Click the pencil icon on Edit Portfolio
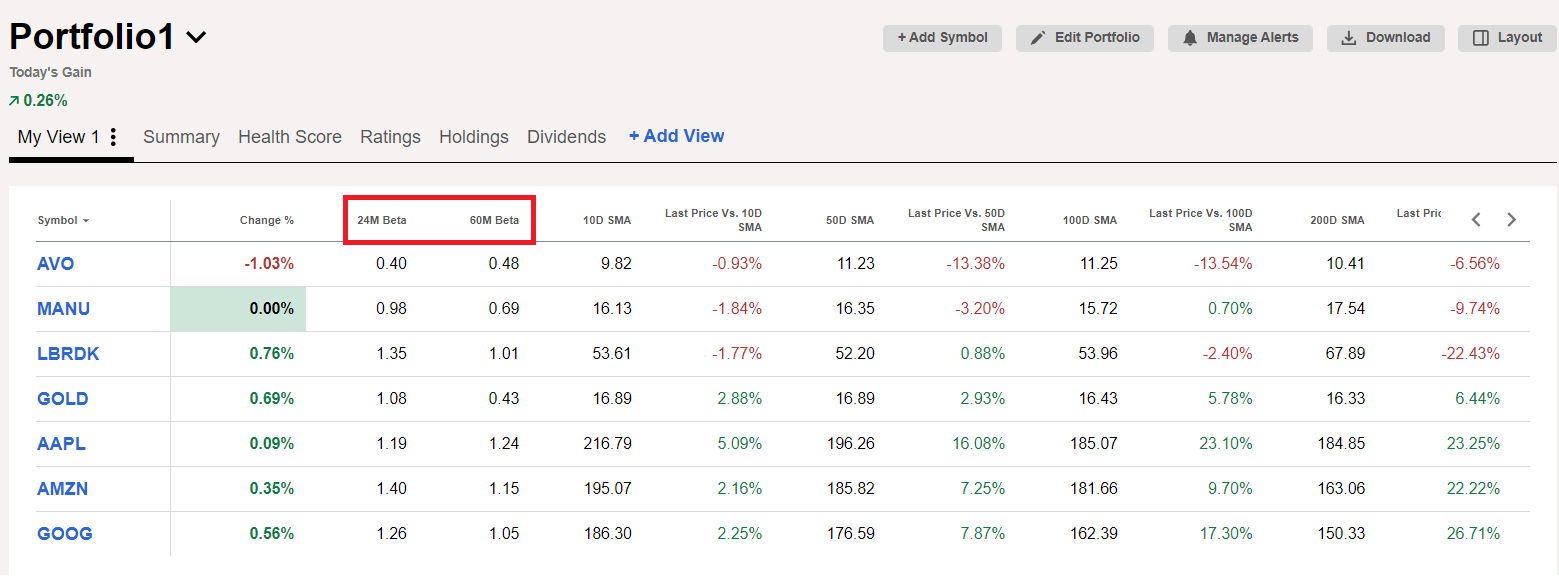The height and width of the screenshot is (579, 1559). pos(1036,38)
